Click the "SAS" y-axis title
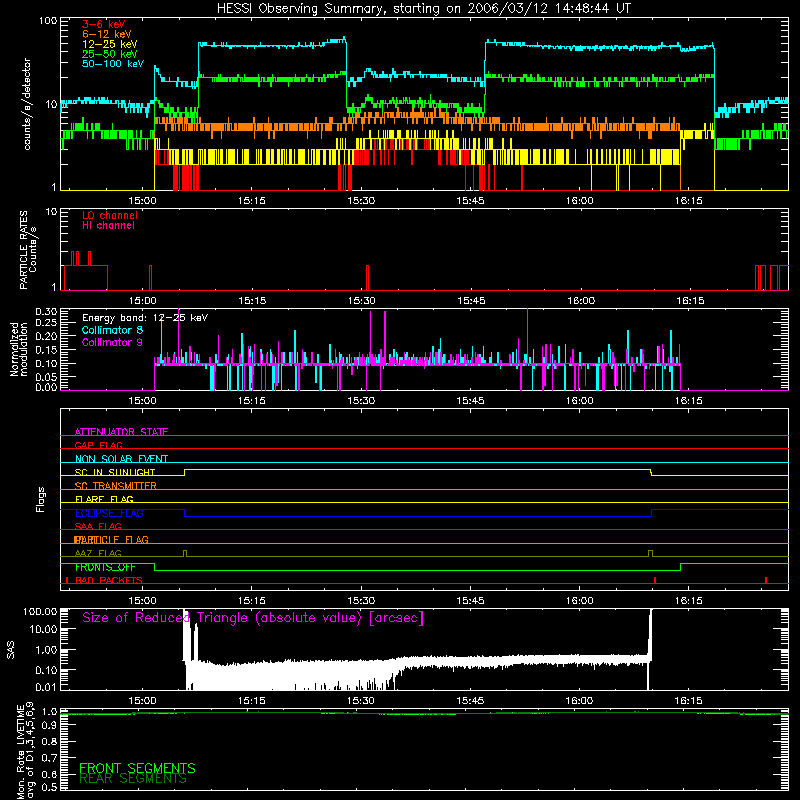 (x=10, y=650)
